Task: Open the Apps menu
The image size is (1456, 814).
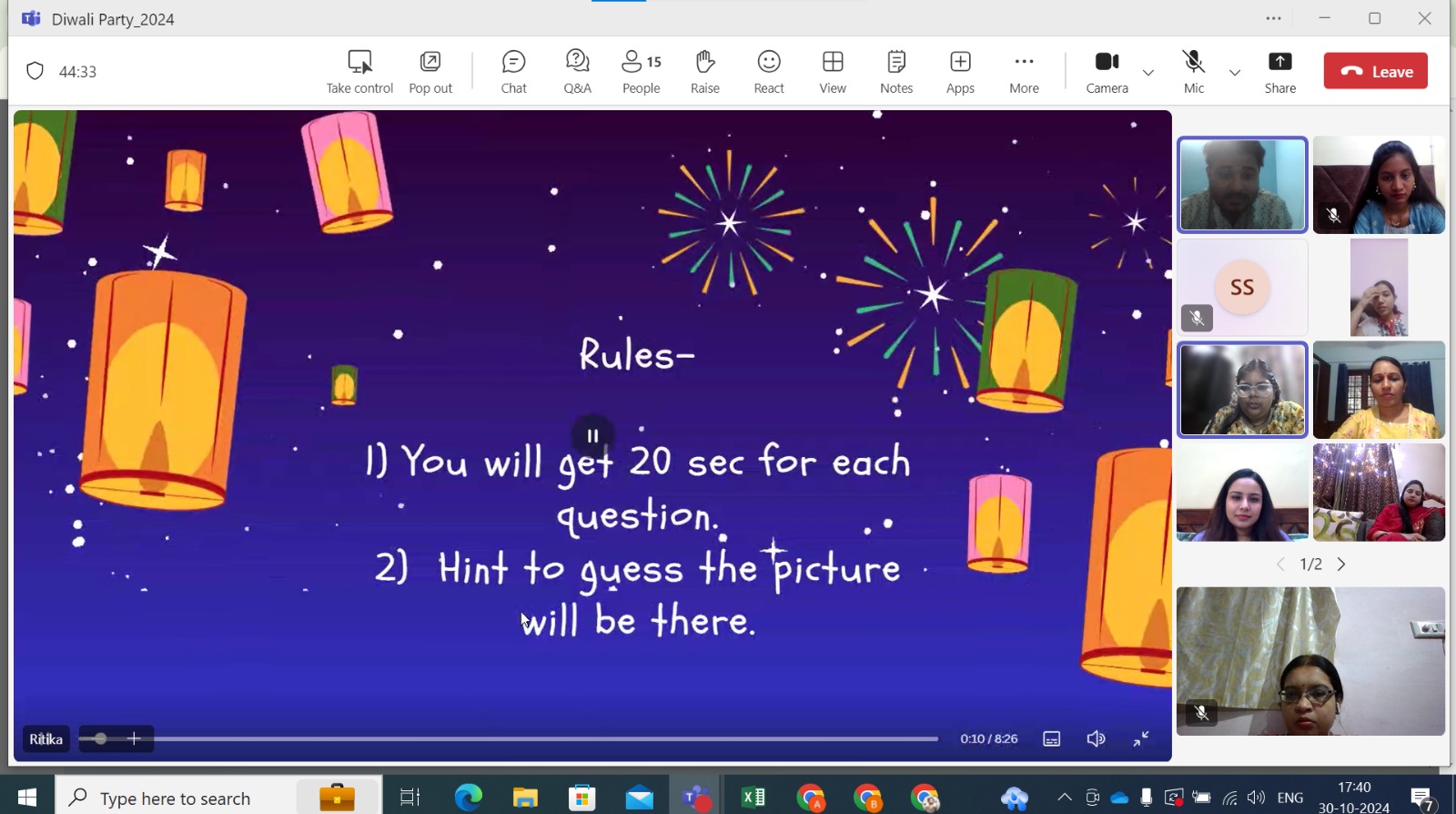Action: click(960, 72)
